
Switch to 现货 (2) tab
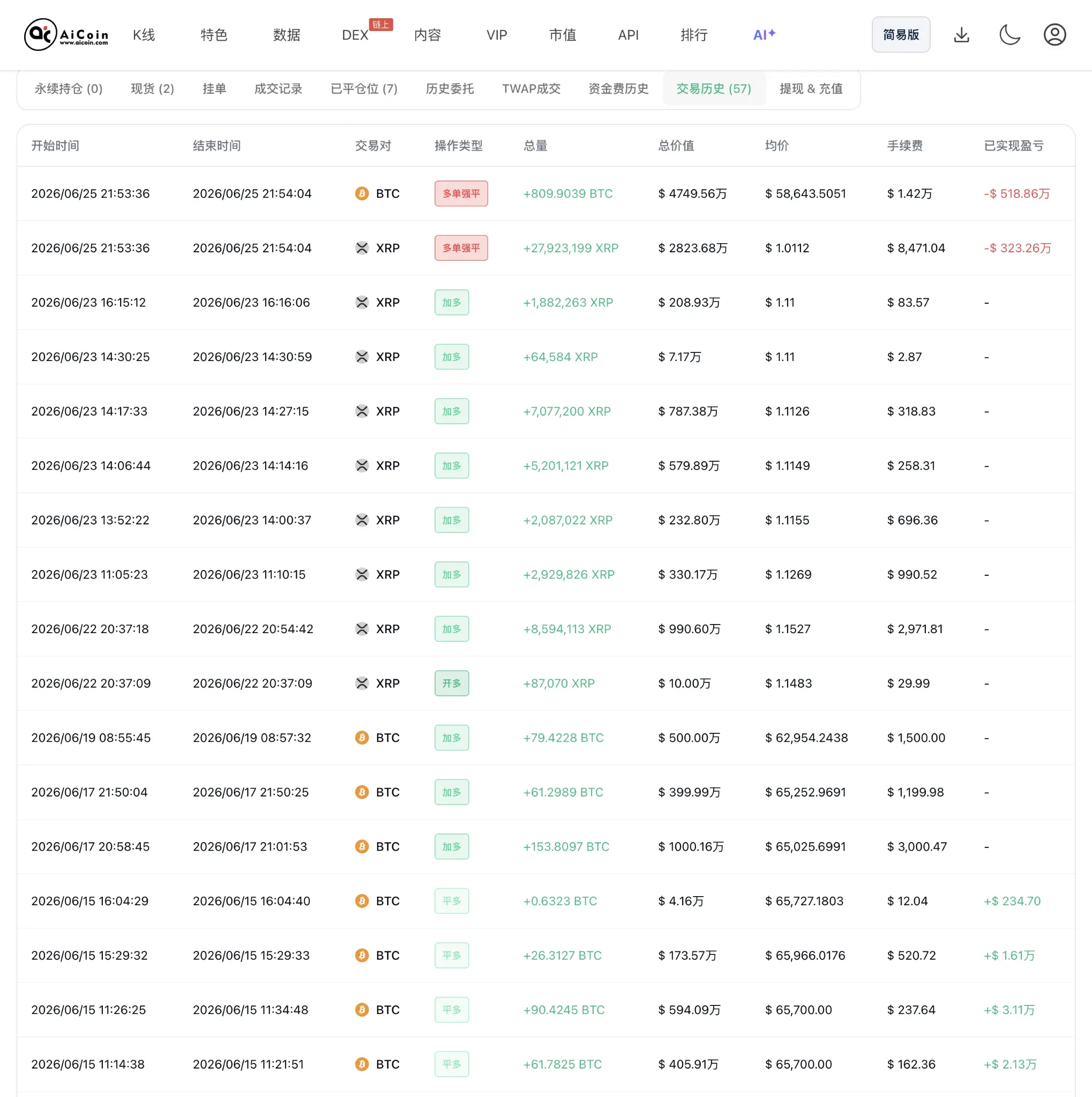tap(153, 88)
